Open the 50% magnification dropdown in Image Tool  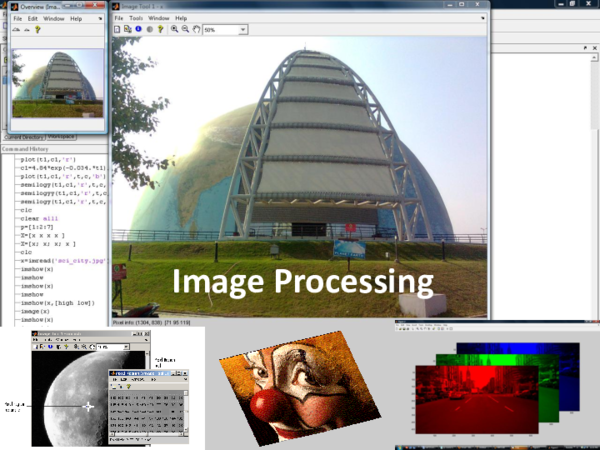click(x=243, y=29)
